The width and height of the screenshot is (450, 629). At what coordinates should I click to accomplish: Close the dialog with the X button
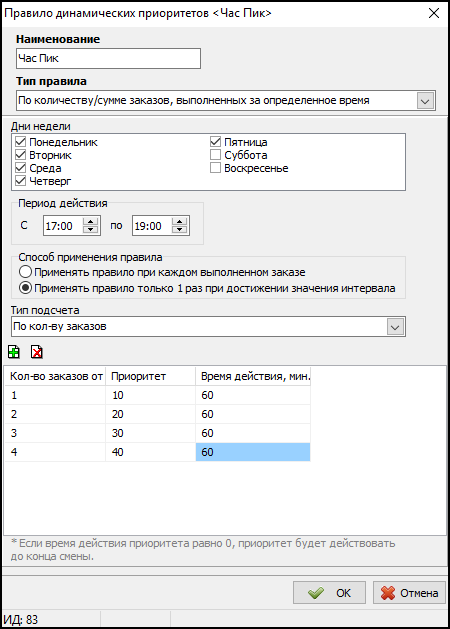(x=434, y=13)
